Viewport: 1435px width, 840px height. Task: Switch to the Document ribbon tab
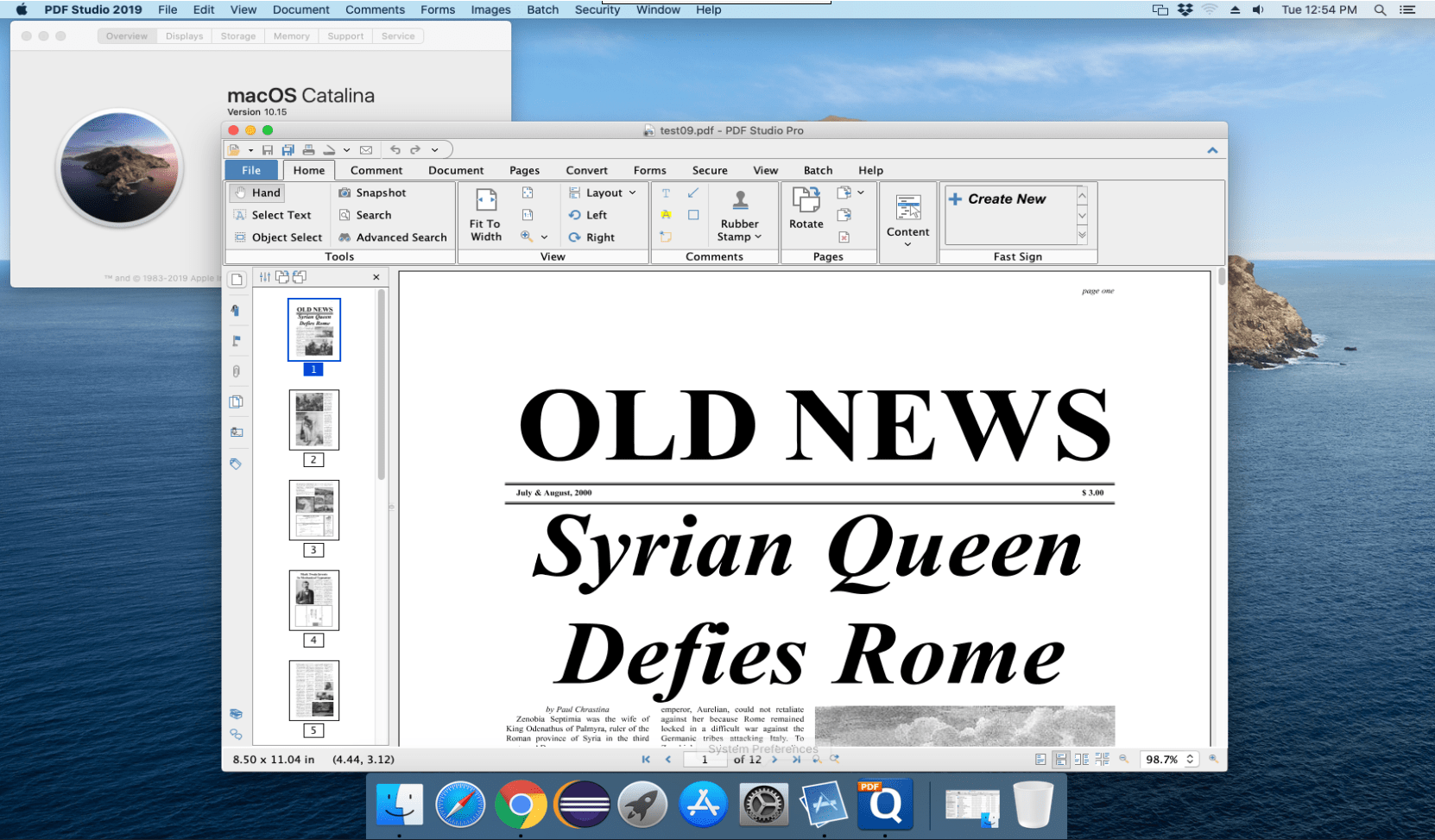[x=456, y=170]
